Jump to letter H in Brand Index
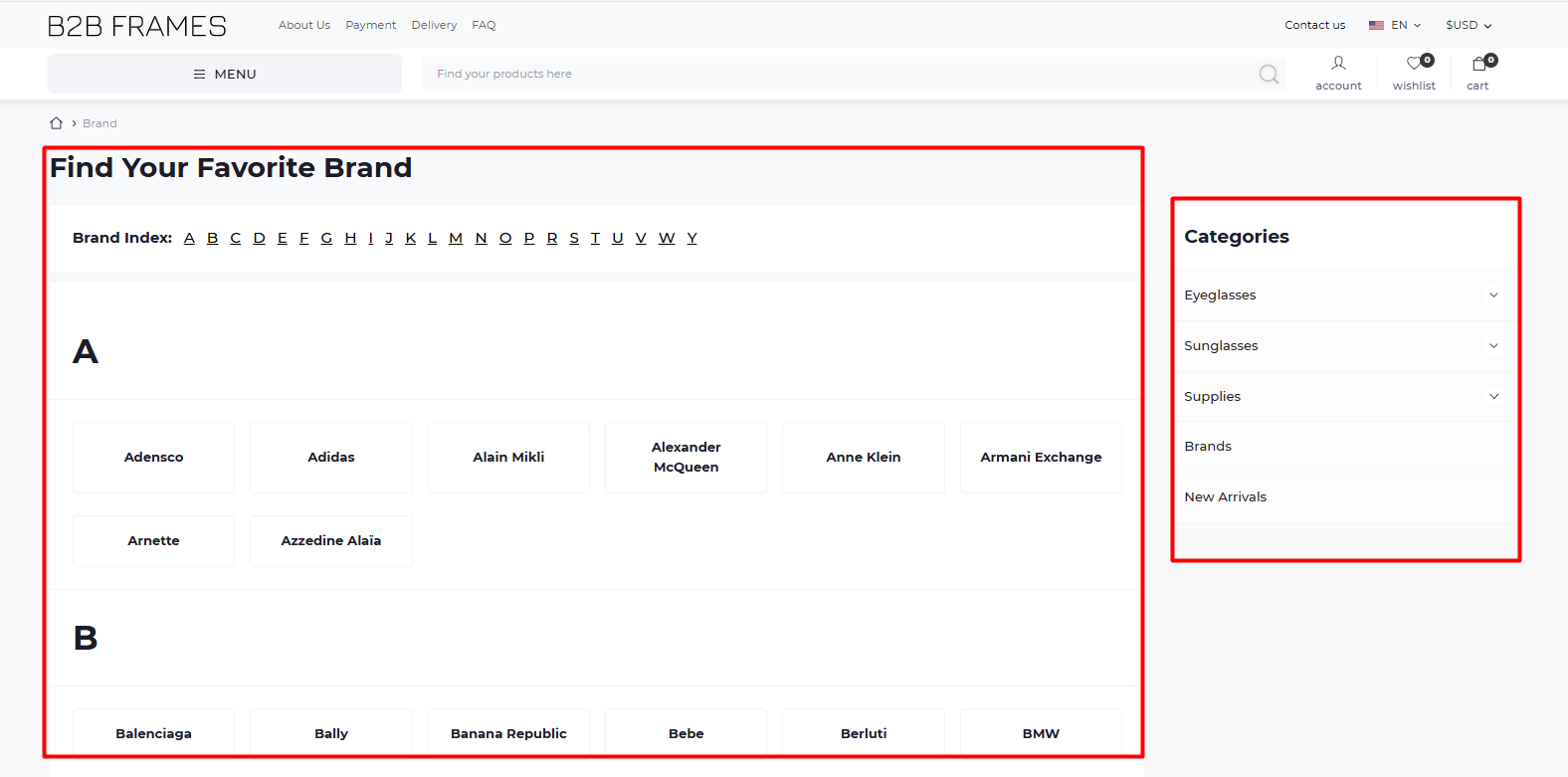Screen dimensions: 1568x777 pos(350,238)
